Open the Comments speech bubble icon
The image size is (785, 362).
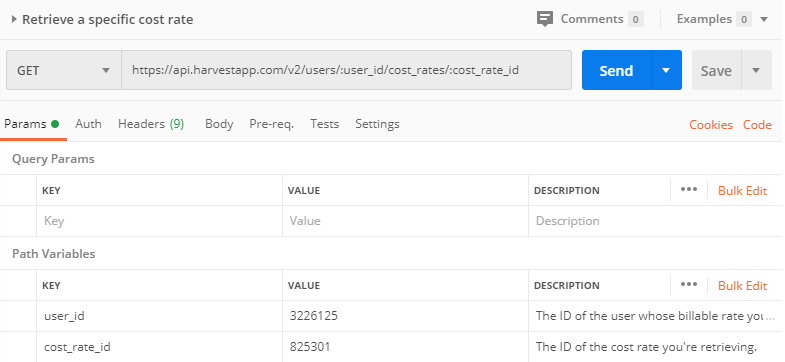point(545,20)
